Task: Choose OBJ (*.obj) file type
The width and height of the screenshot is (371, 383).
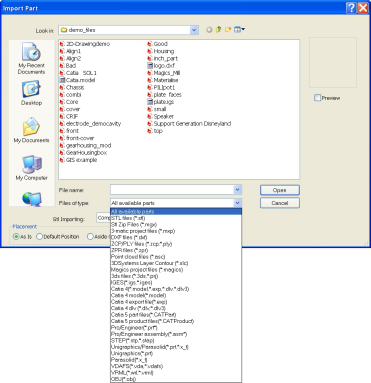Action: point(176,379)
